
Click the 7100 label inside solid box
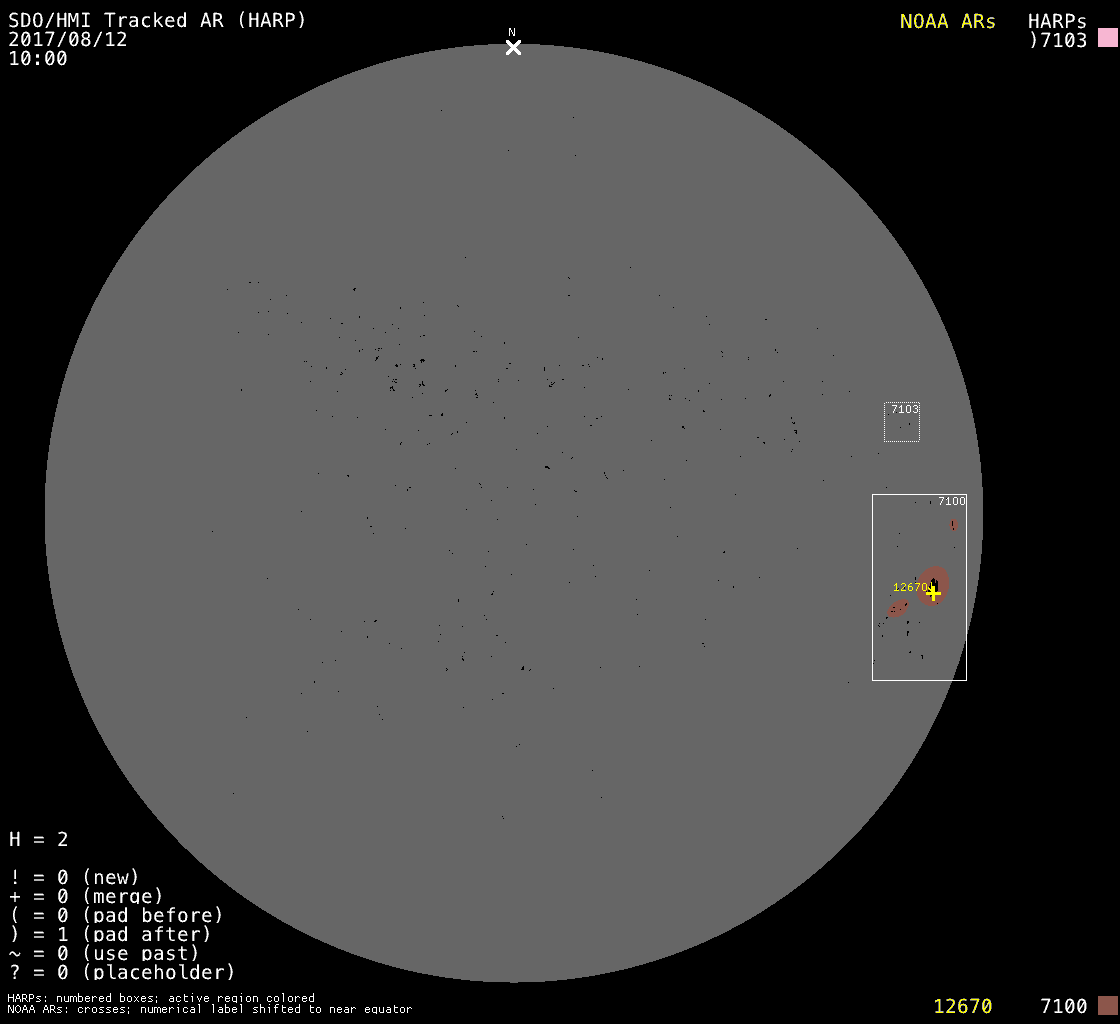(x=951, y=501)
